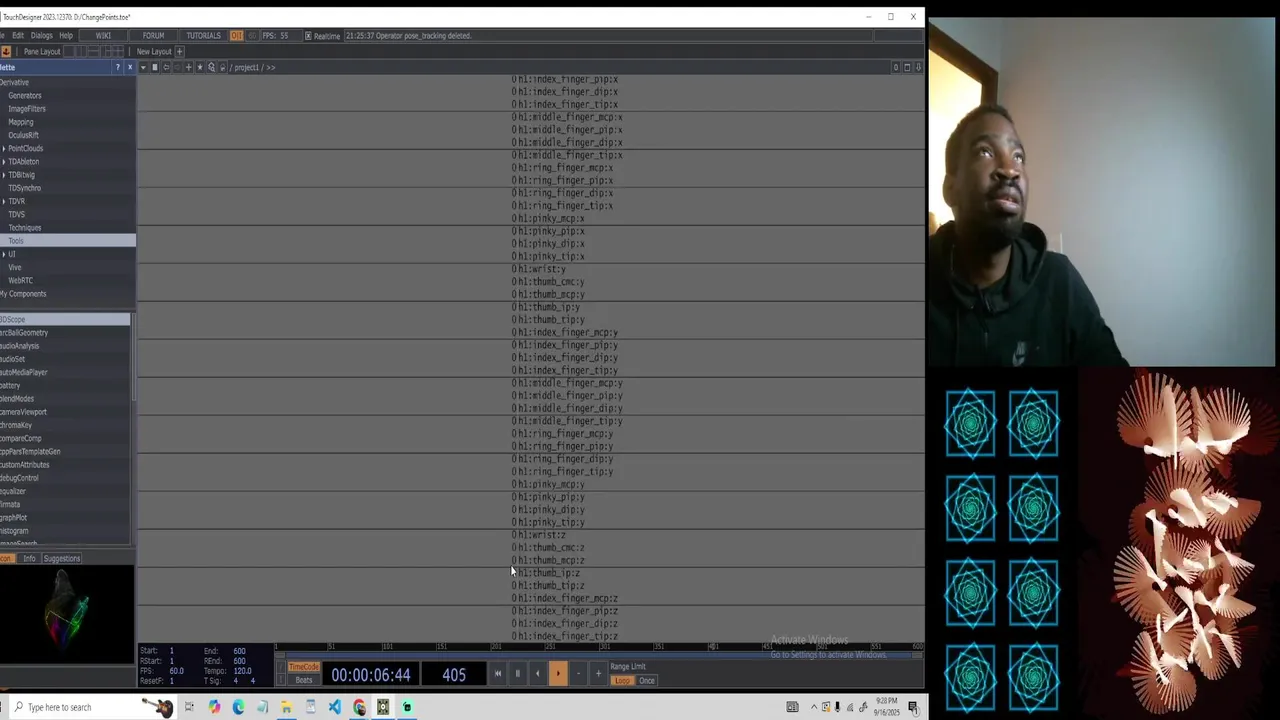Click the Pane Layout label
The image size is (1280, 720).
click(x=42, y=51)
